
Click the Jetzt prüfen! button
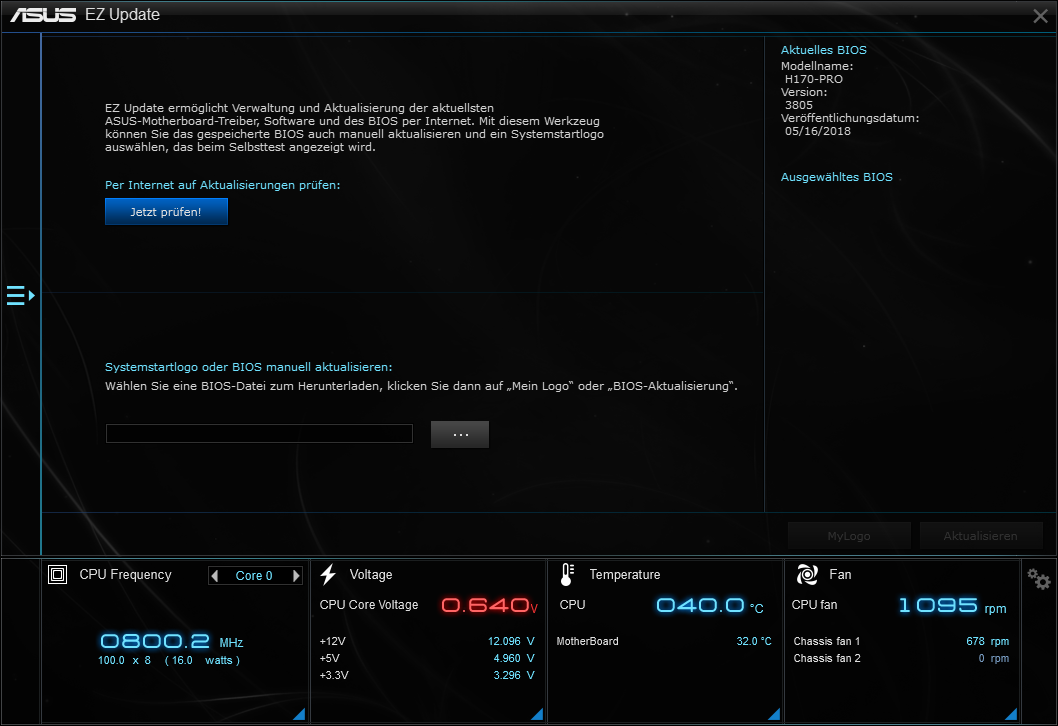pyautogui.click(x=166, y=211)
